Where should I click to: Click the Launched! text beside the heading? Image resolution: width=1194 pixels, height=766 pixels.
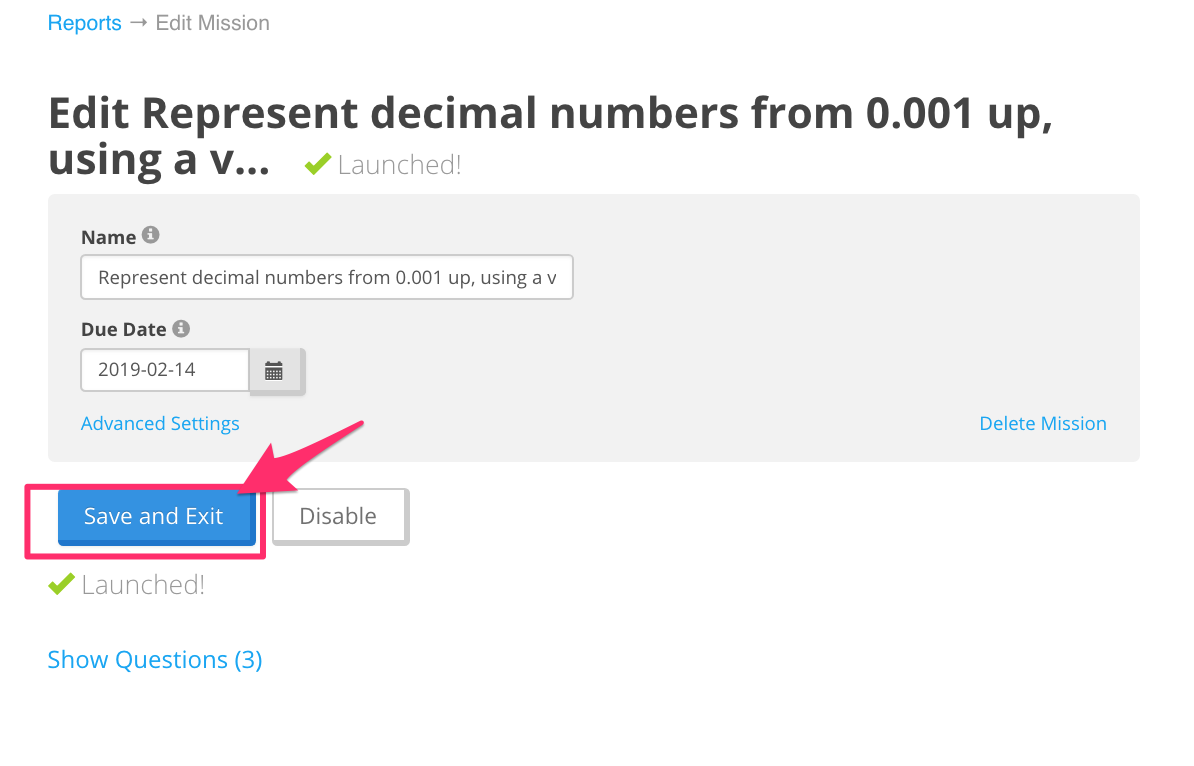[x=399, y=164]
